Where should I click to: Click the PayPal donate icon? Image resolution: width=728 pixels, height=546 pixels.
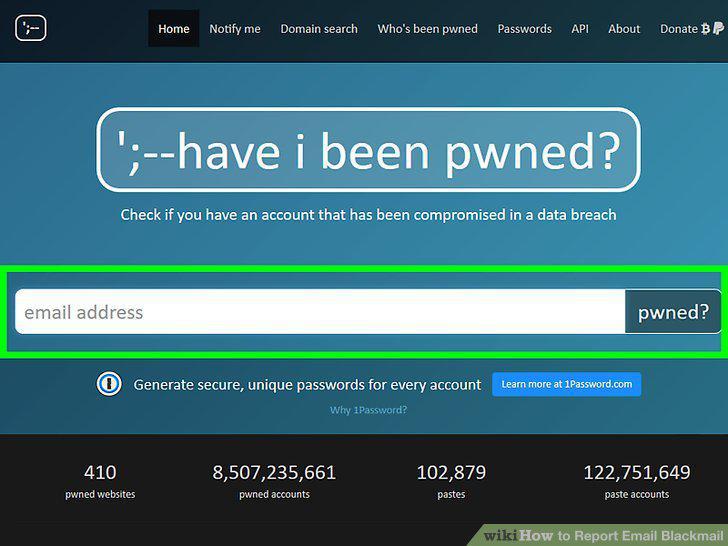click(x=718, y=29)
